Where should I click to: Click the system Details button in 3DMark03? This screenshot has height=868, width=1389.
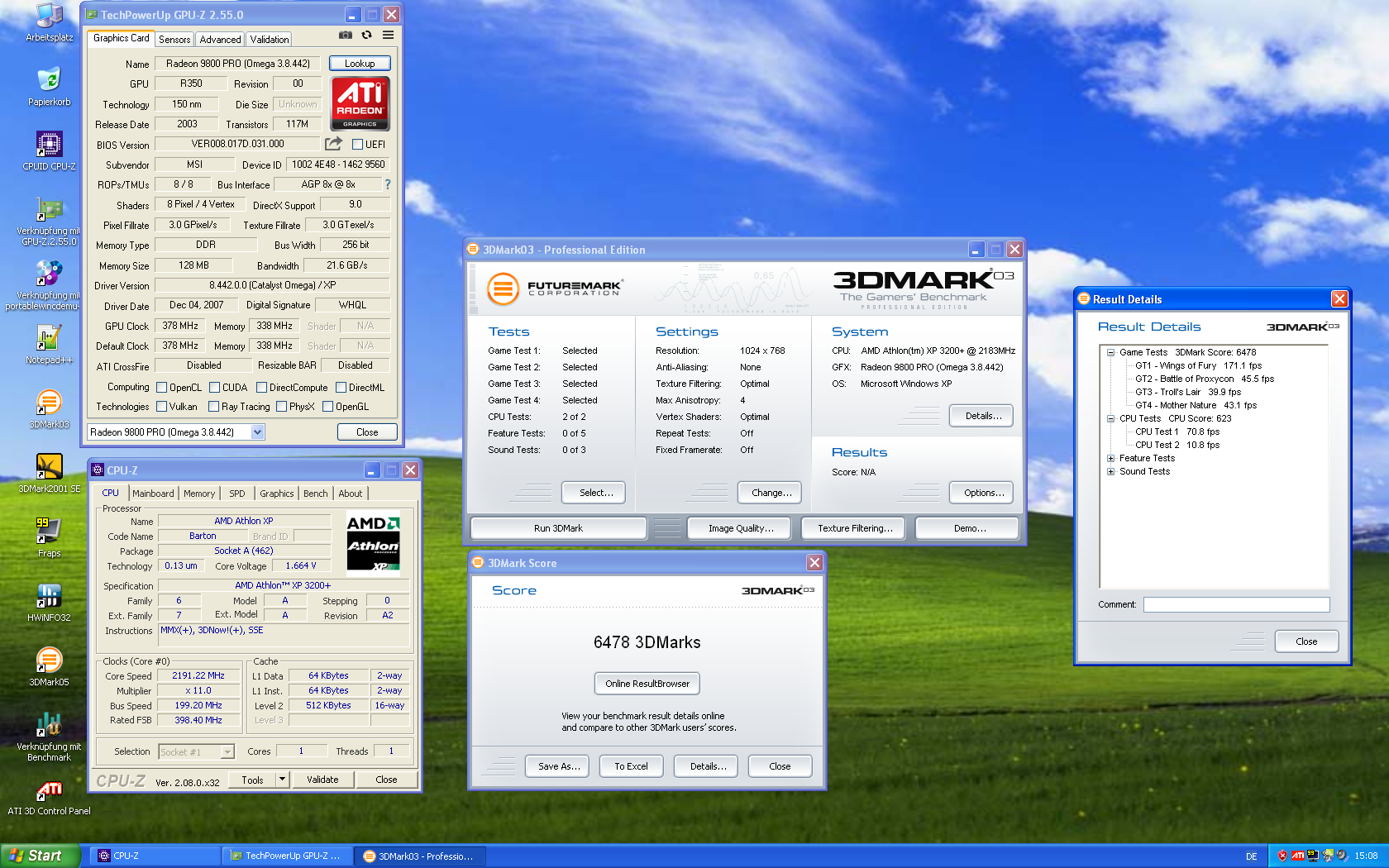point(981,416)
